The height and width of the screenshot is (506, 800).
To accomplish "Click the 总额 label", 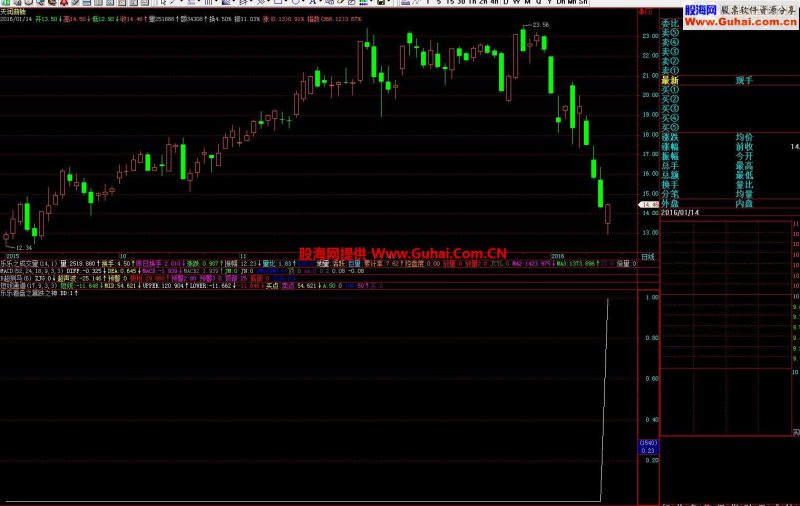I will (670, 175).
